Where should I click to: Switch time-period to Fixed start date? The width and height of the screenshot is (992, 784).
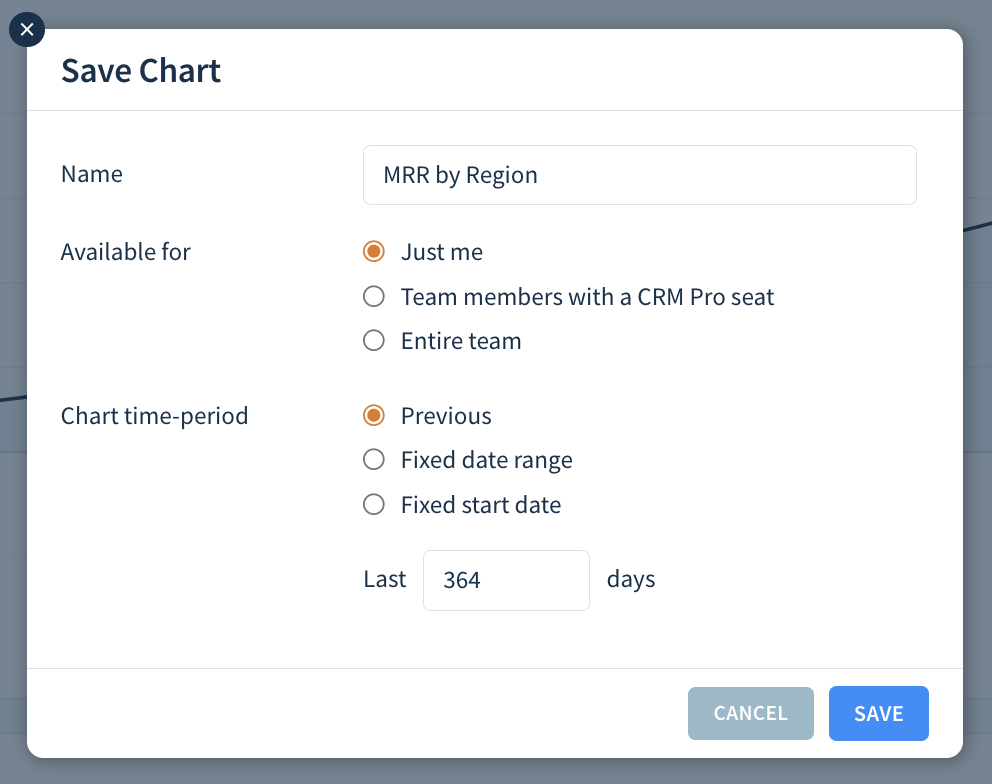click(x=374, y=504)
